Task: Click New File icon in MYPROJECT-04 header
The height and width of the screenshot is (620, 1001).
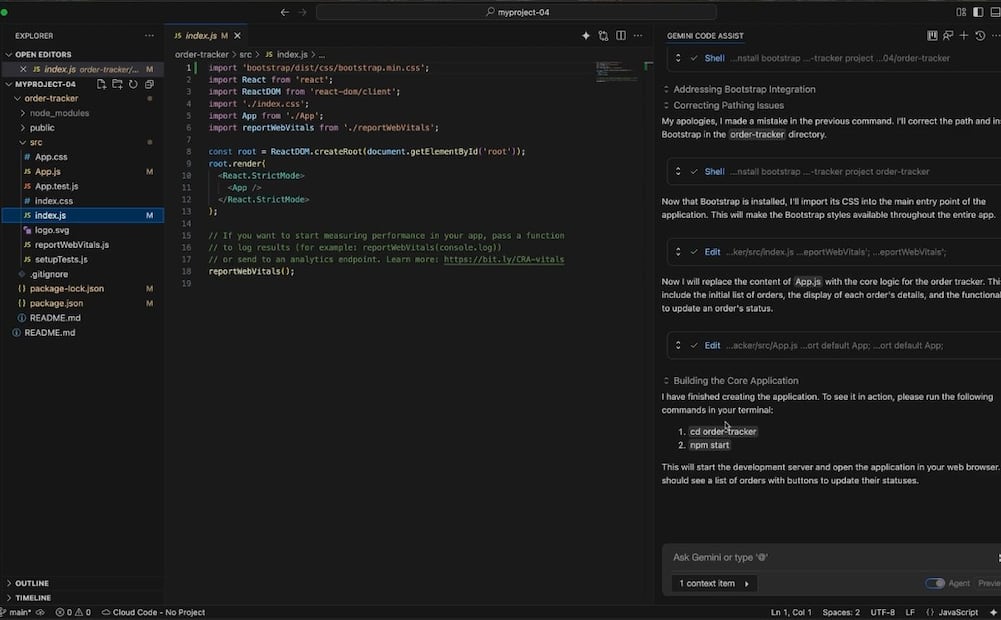Action: click(102, 84)
